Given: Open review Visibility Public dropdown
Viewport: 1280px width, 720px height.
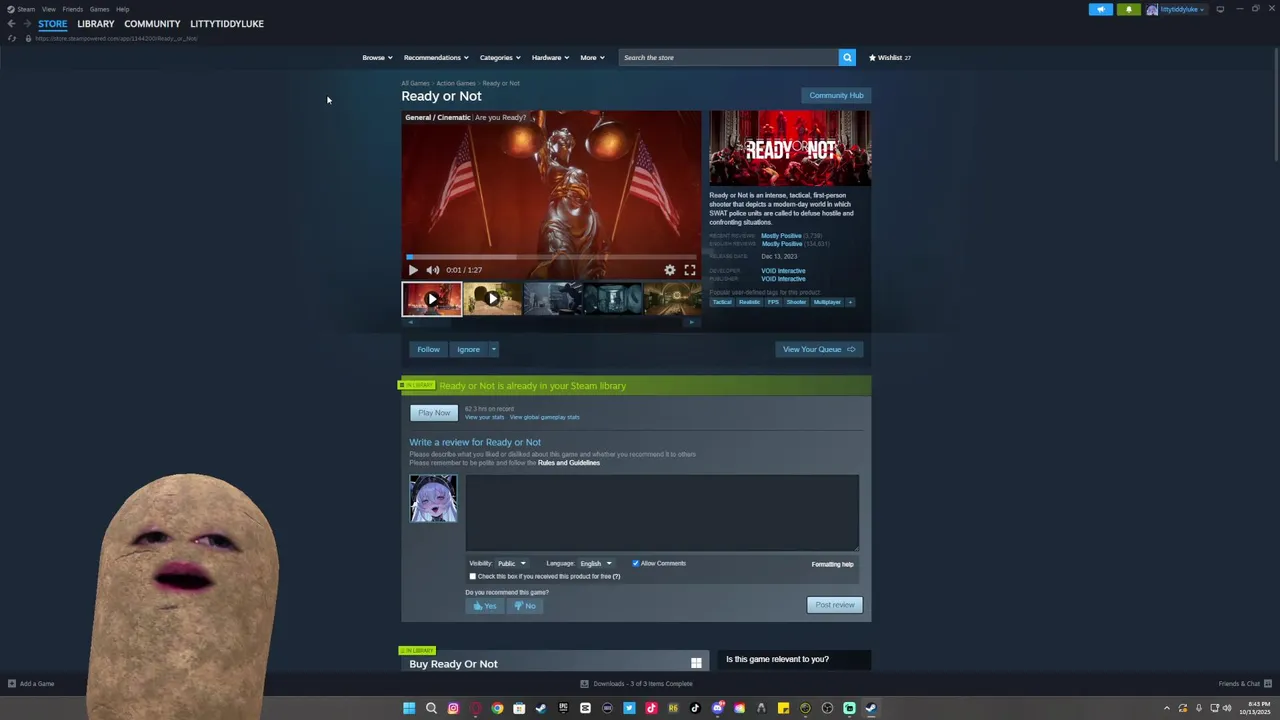Looking at the screenshot, I should (512, 563).
